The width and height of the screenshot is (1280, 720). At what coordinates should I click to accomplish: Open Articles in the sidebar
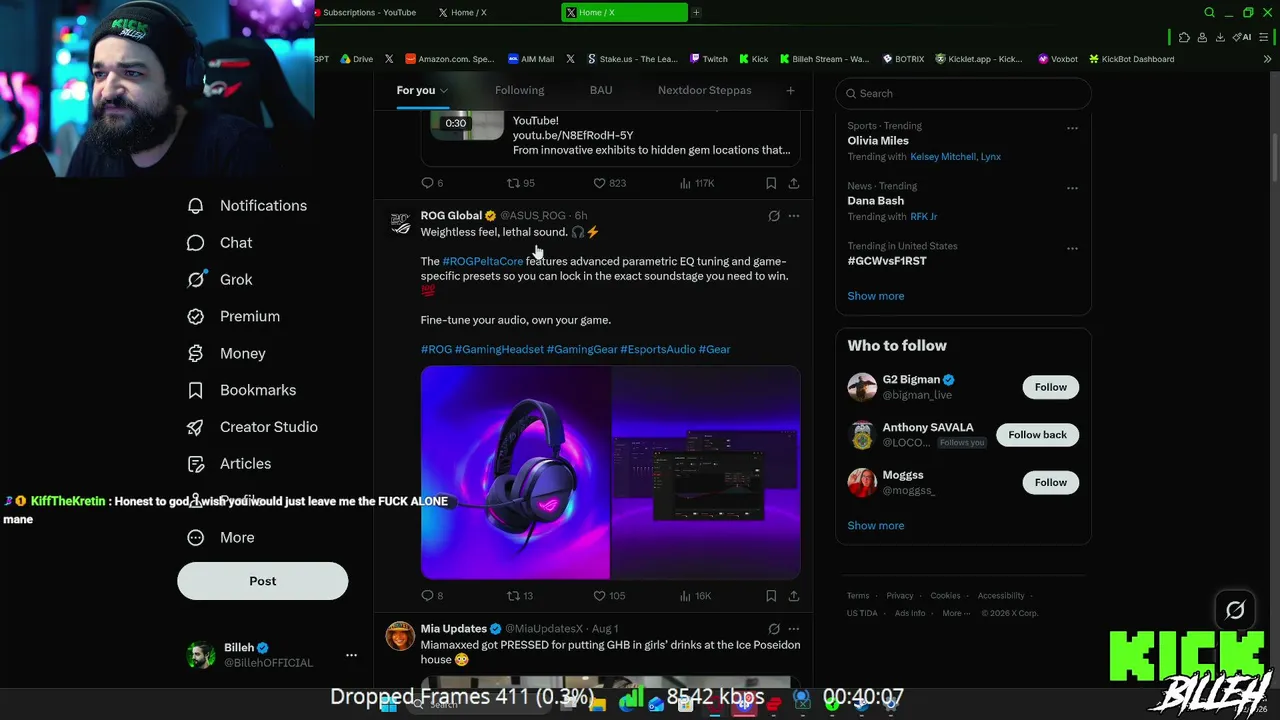229,464
